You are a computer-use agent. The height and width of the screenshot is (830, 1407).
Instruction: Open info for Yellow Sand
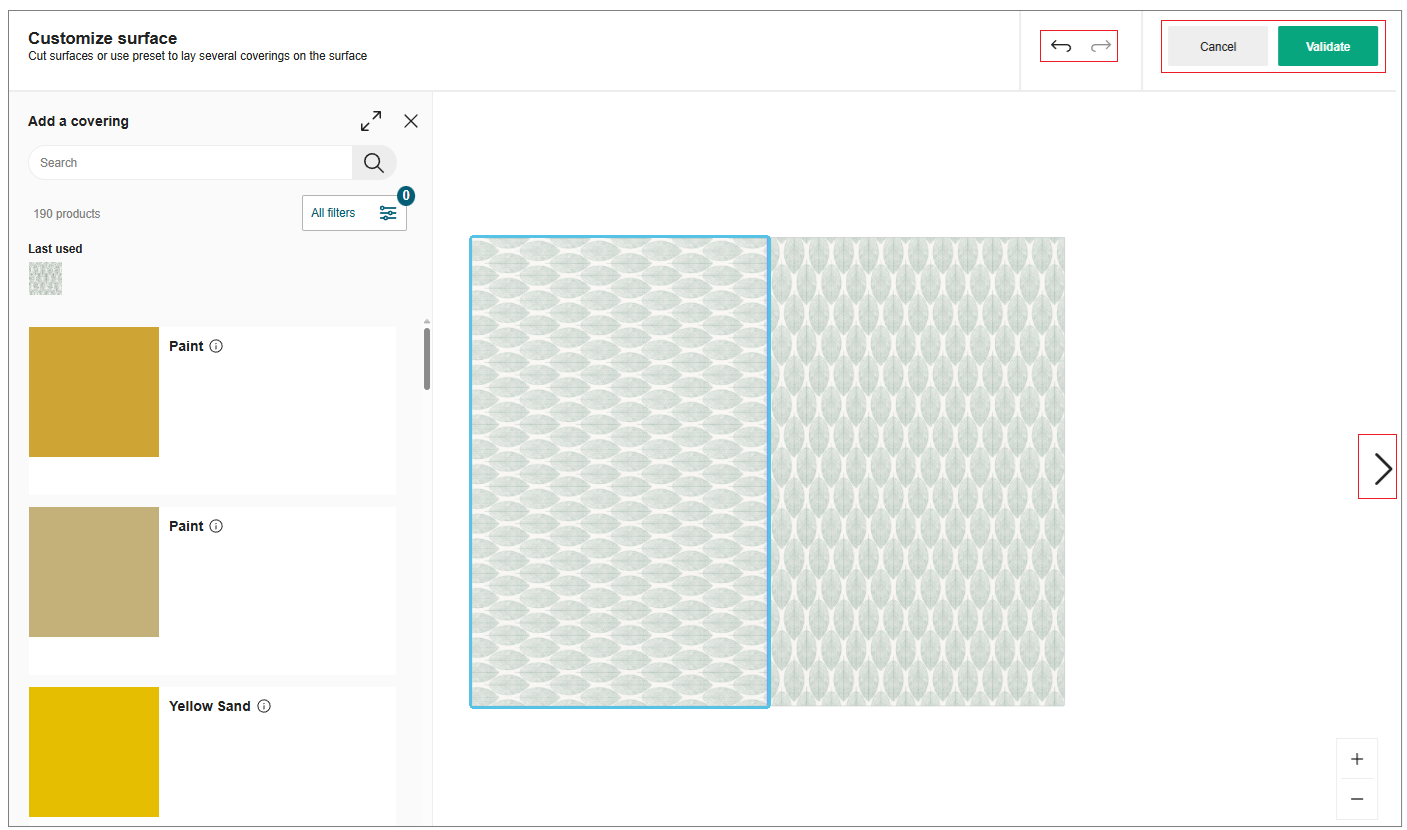click(263, 706)
